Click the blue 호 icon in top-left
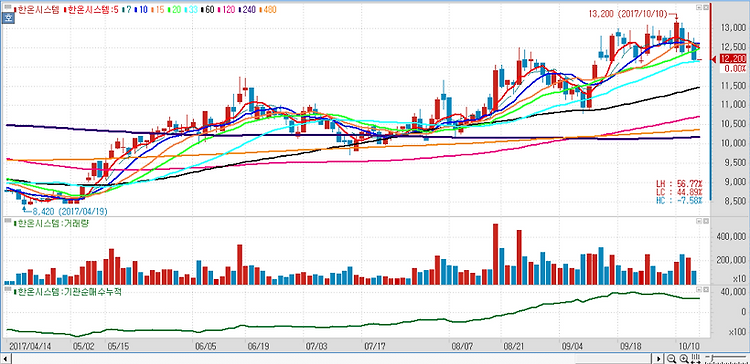 (7, 19)
